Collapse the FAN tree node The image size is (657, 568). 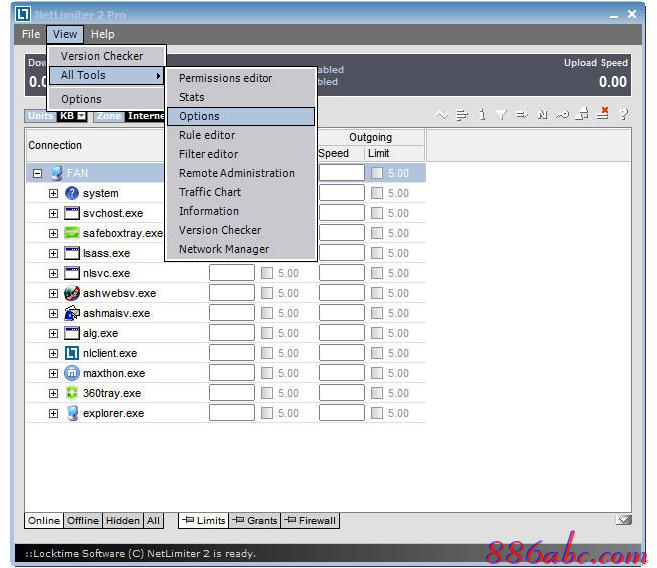pyautogui.click(x=37, y=173)
